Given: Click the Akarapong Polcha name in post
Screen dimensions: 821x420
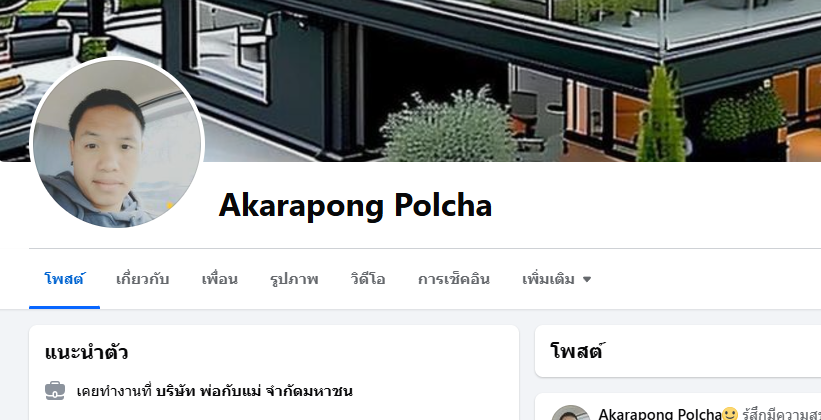Looking at the screenshot, I should click(x=660, y=414).
